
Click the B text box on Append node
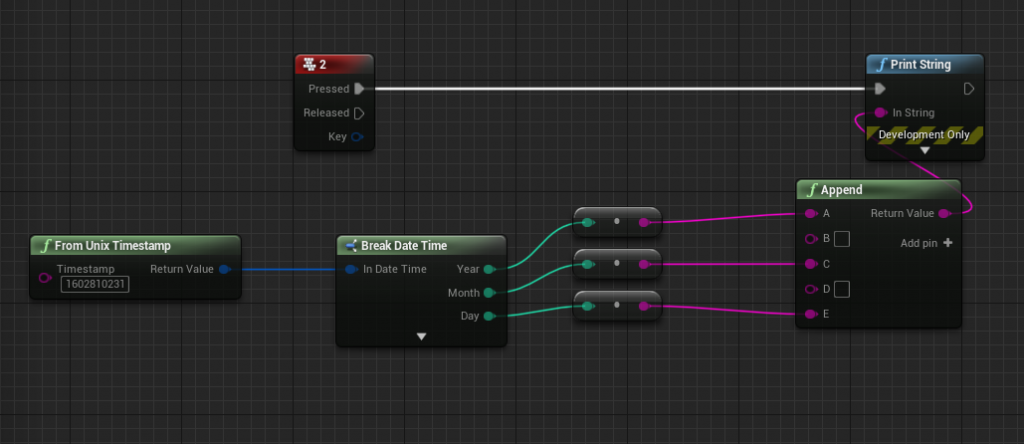(x=842, y=239)
